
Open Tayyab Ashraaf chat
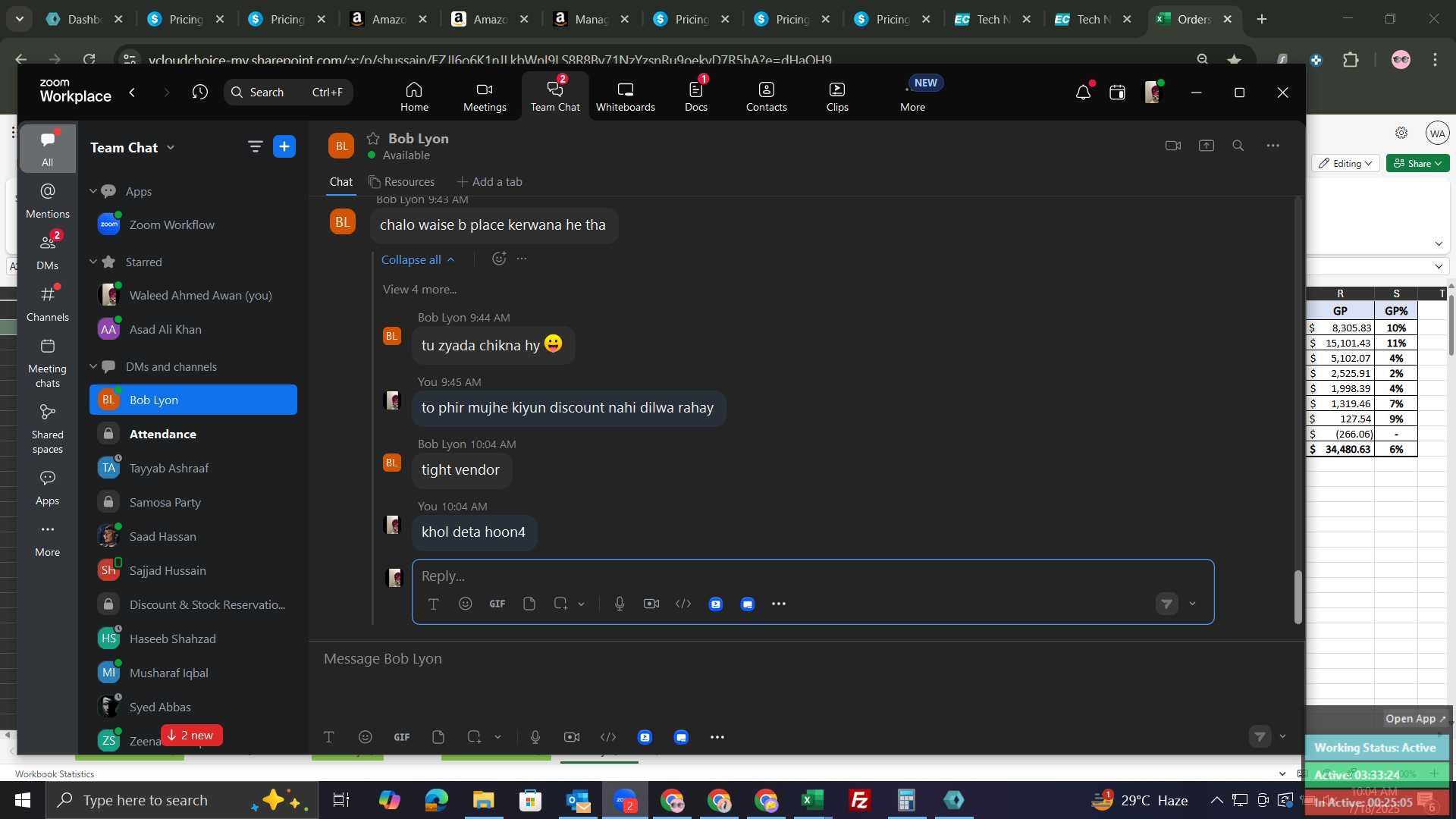pyautogui.click(x=193, y=468)
